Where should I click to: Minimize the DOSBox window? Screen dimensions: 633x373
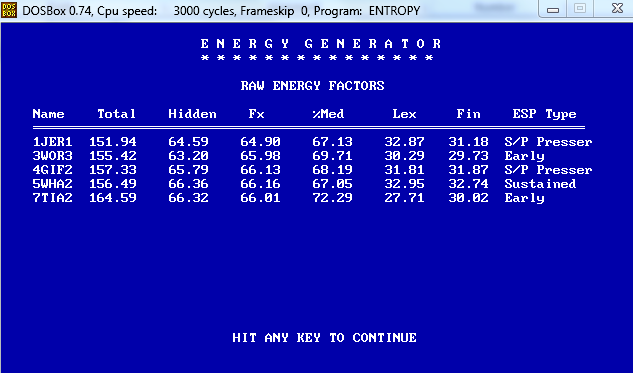click(x=553, y=9)
